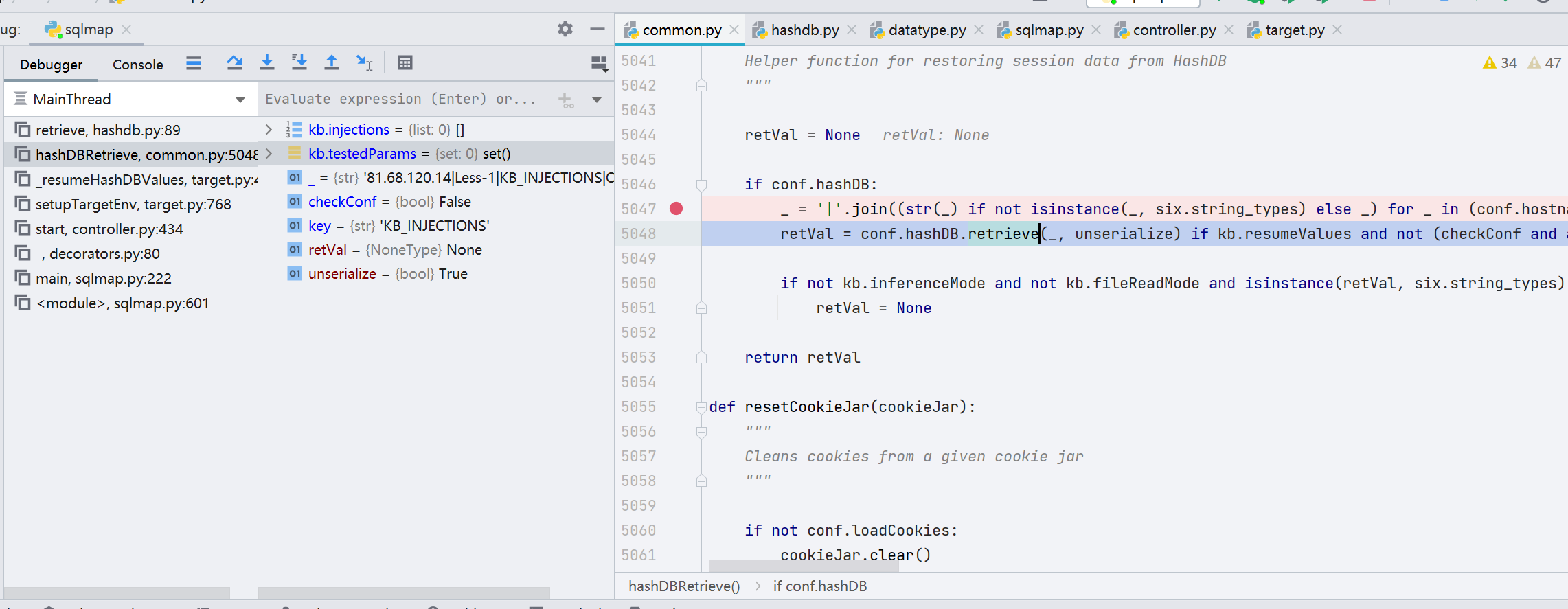The image size is (1568, 609).
Task: Select frame _, decorators.py:80
Action: click(130, 253)
